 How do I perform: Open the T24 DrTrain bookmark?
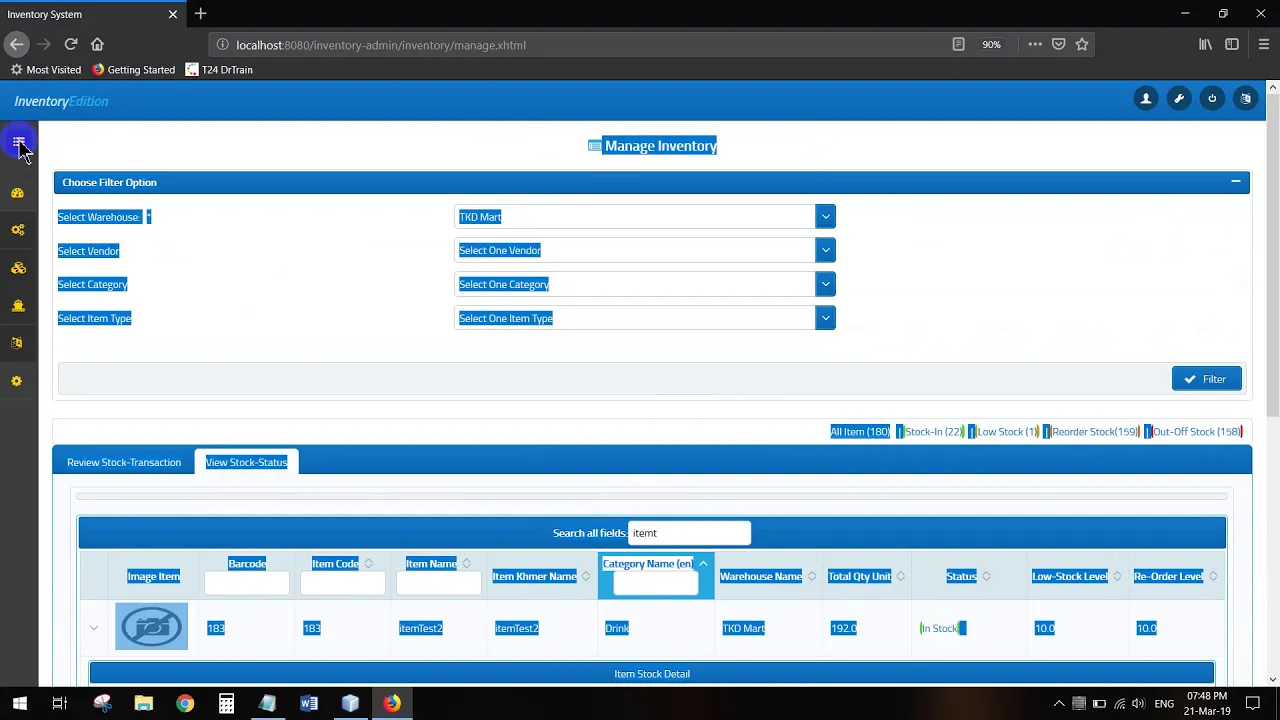point(219,70)
